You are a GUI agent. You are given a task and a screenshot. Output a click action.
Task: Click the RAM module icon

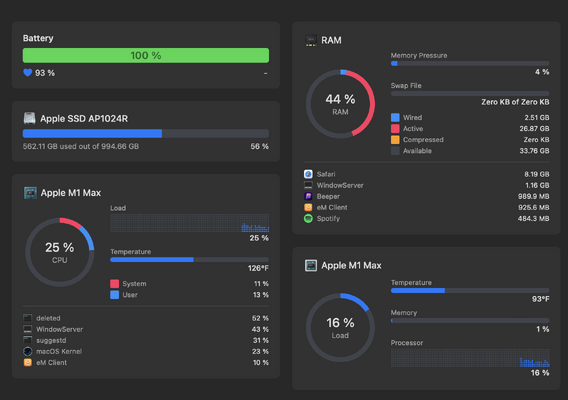coord(311,40)
